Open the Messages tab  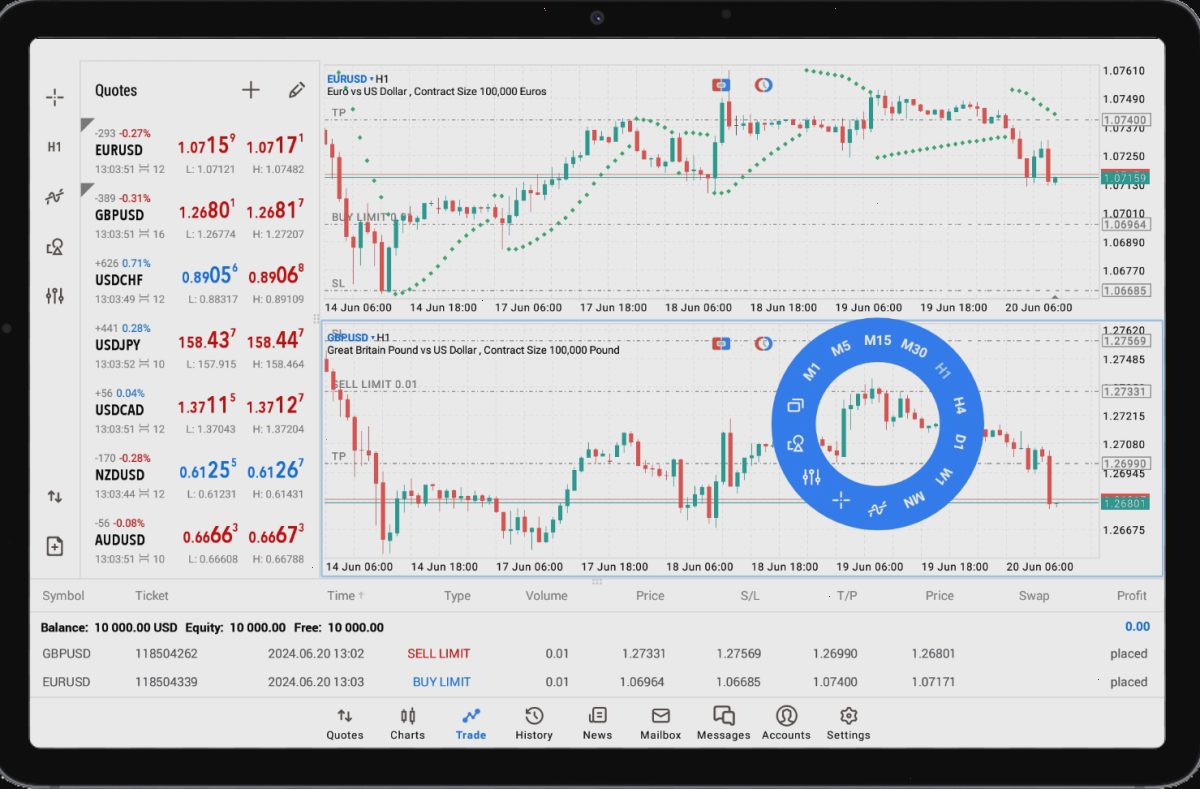pos(724,723)
